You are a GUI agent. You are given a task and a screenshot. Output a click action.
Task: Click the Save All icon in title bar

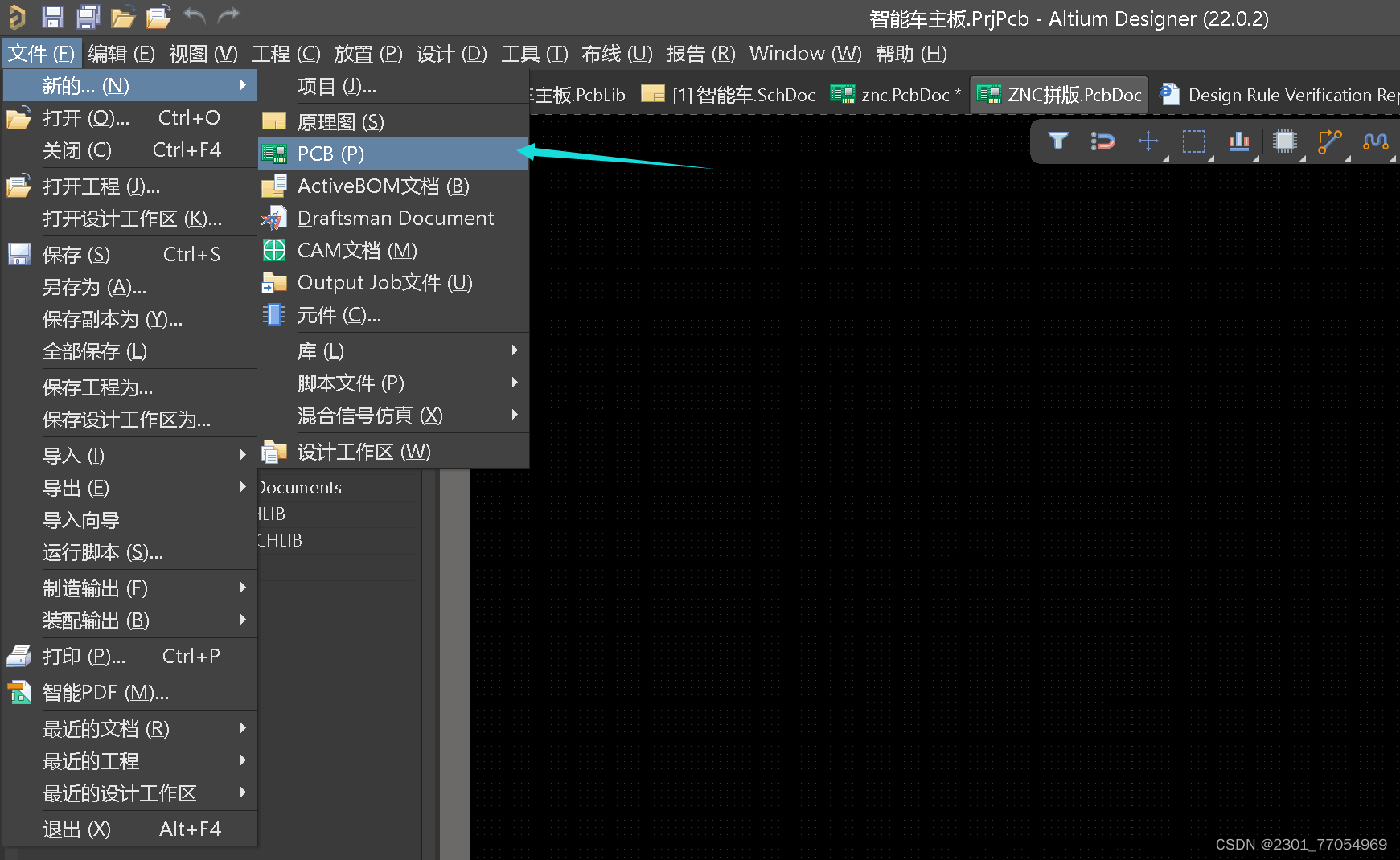[x=88, y=16]
